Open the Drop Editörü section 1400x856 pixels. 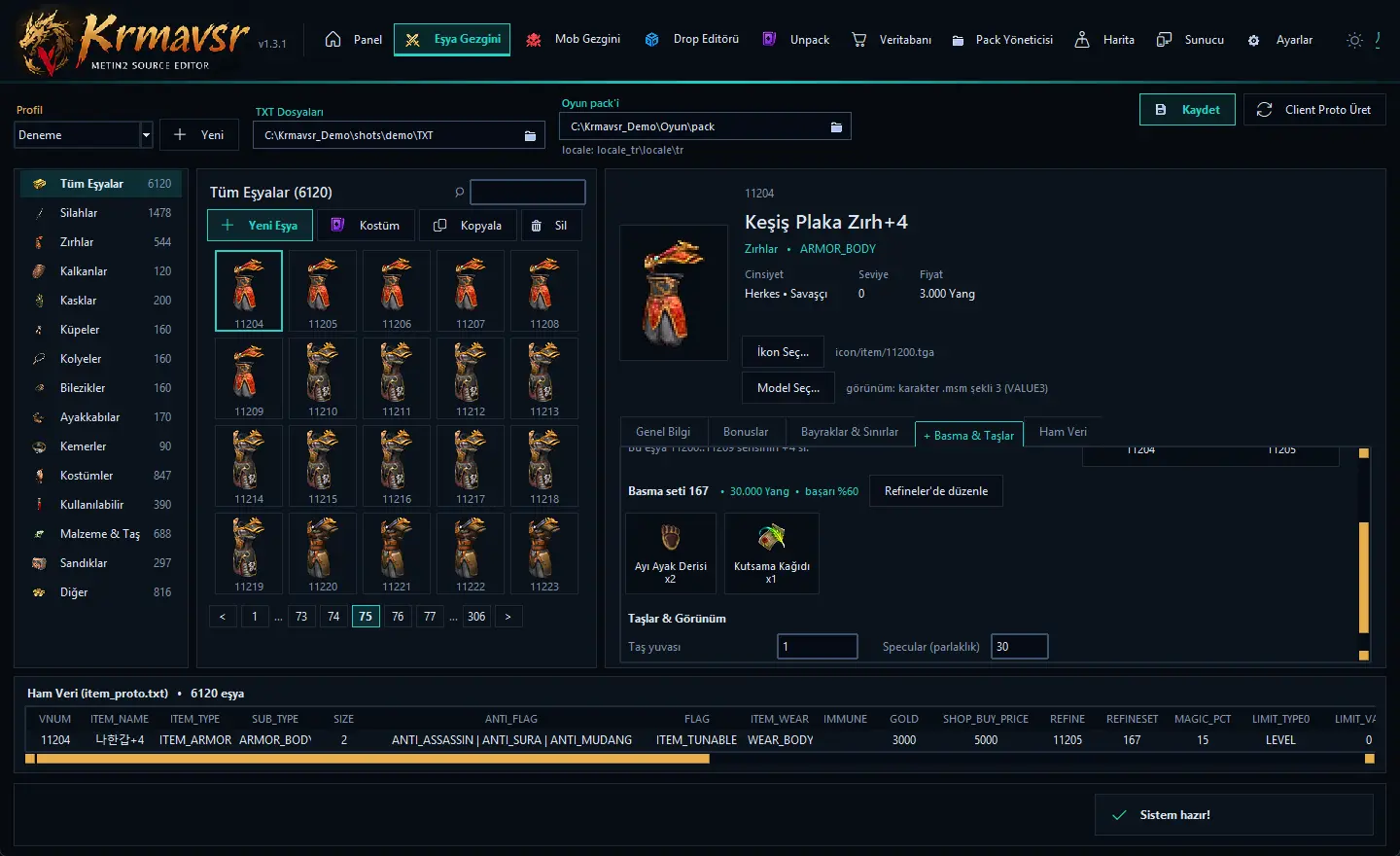(692, 40)
